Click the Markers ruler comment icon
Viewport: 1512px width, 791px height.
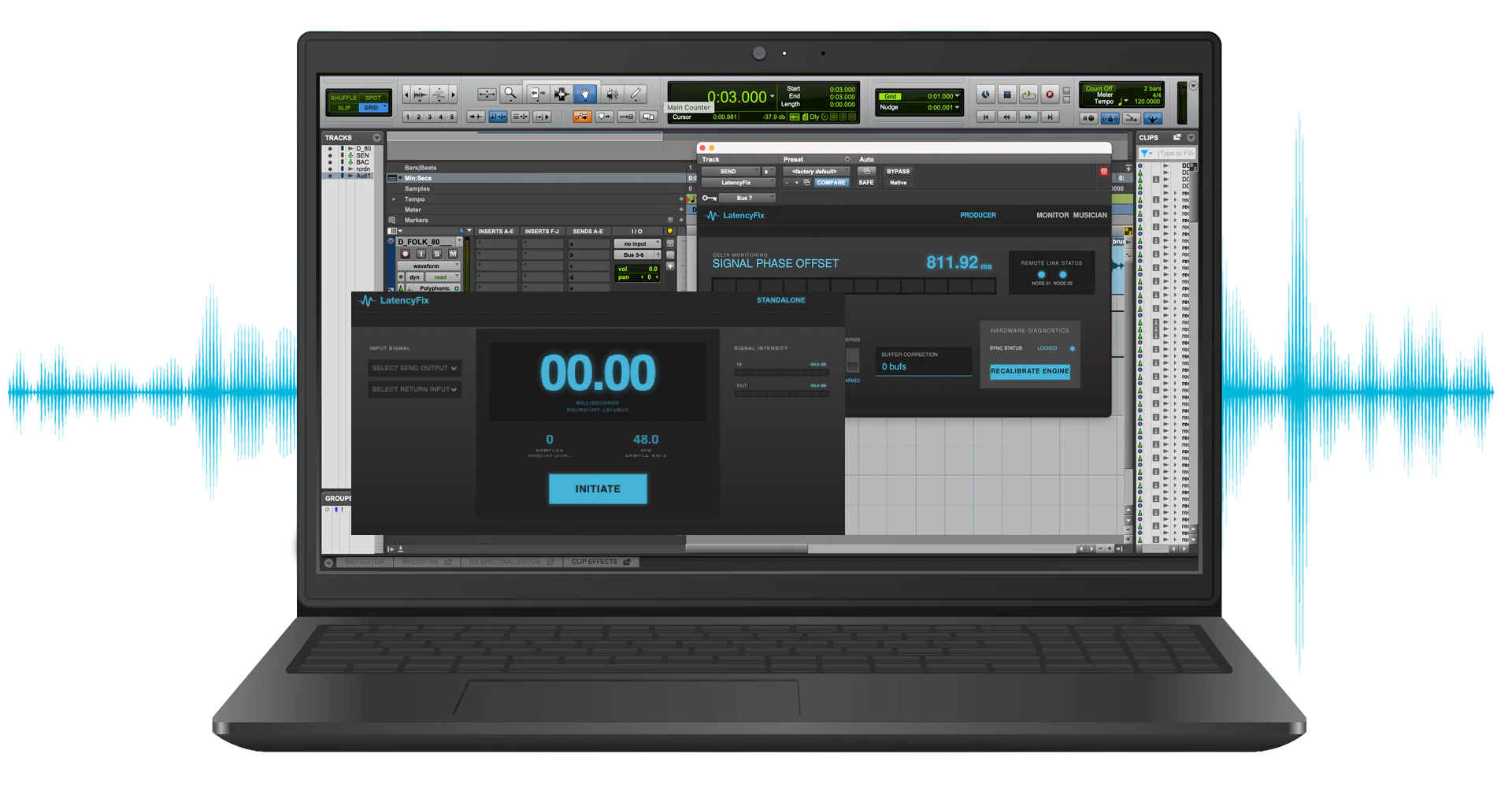pyautogui.click(x=392, y=221)
